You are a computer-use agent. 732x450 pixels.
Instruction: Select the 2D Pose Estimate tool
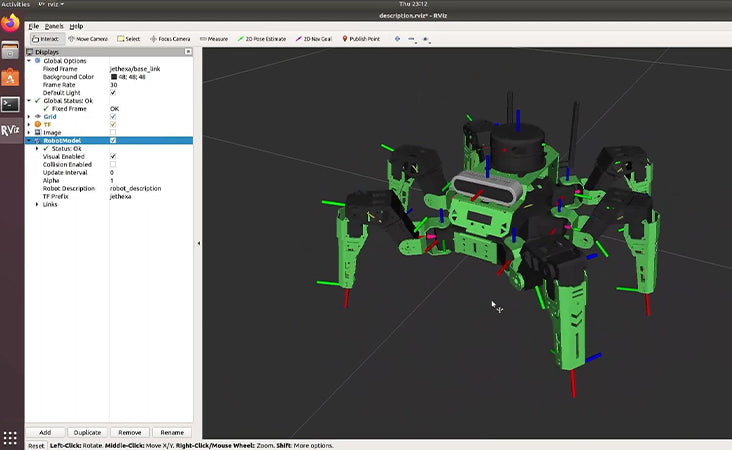coord(262,39)
